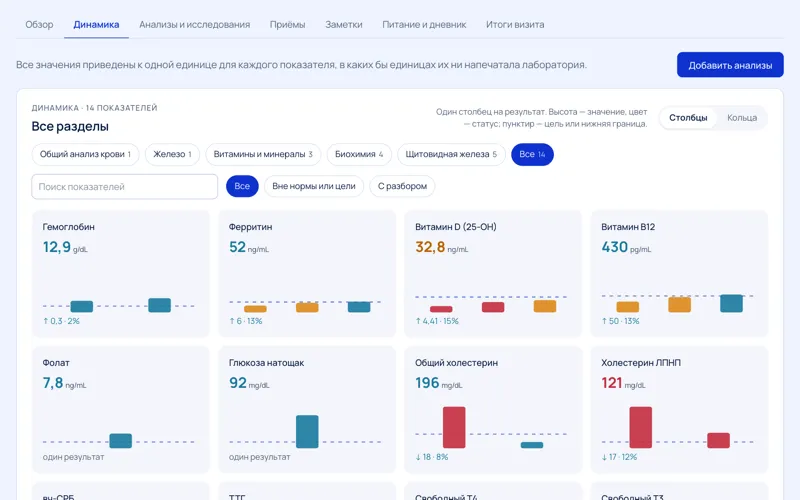Open the Общий холестерин card title

click(x=456, y=363)
